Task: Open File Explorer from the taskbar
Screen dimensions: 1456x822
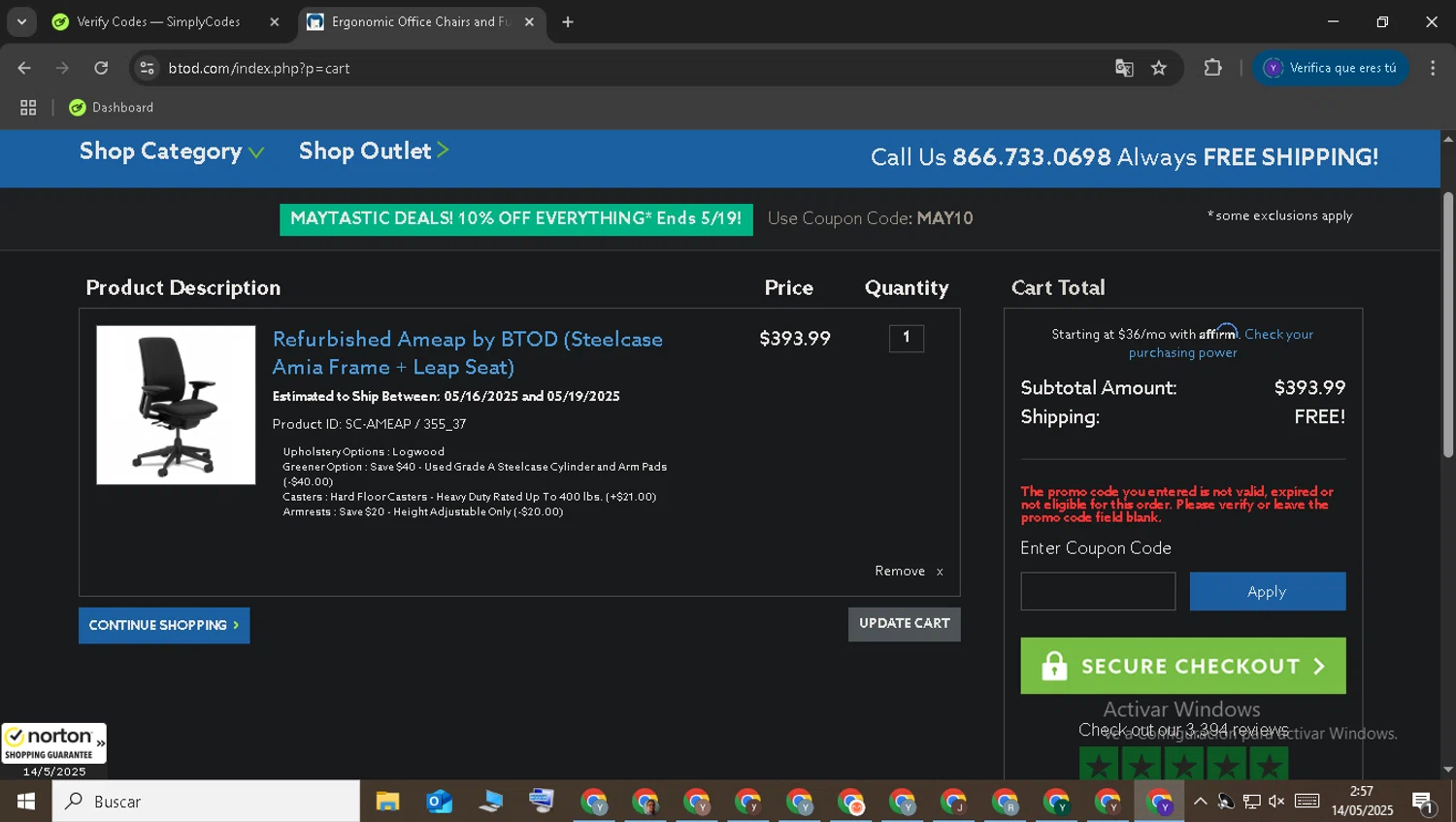Action: click(x=387, y=802)
